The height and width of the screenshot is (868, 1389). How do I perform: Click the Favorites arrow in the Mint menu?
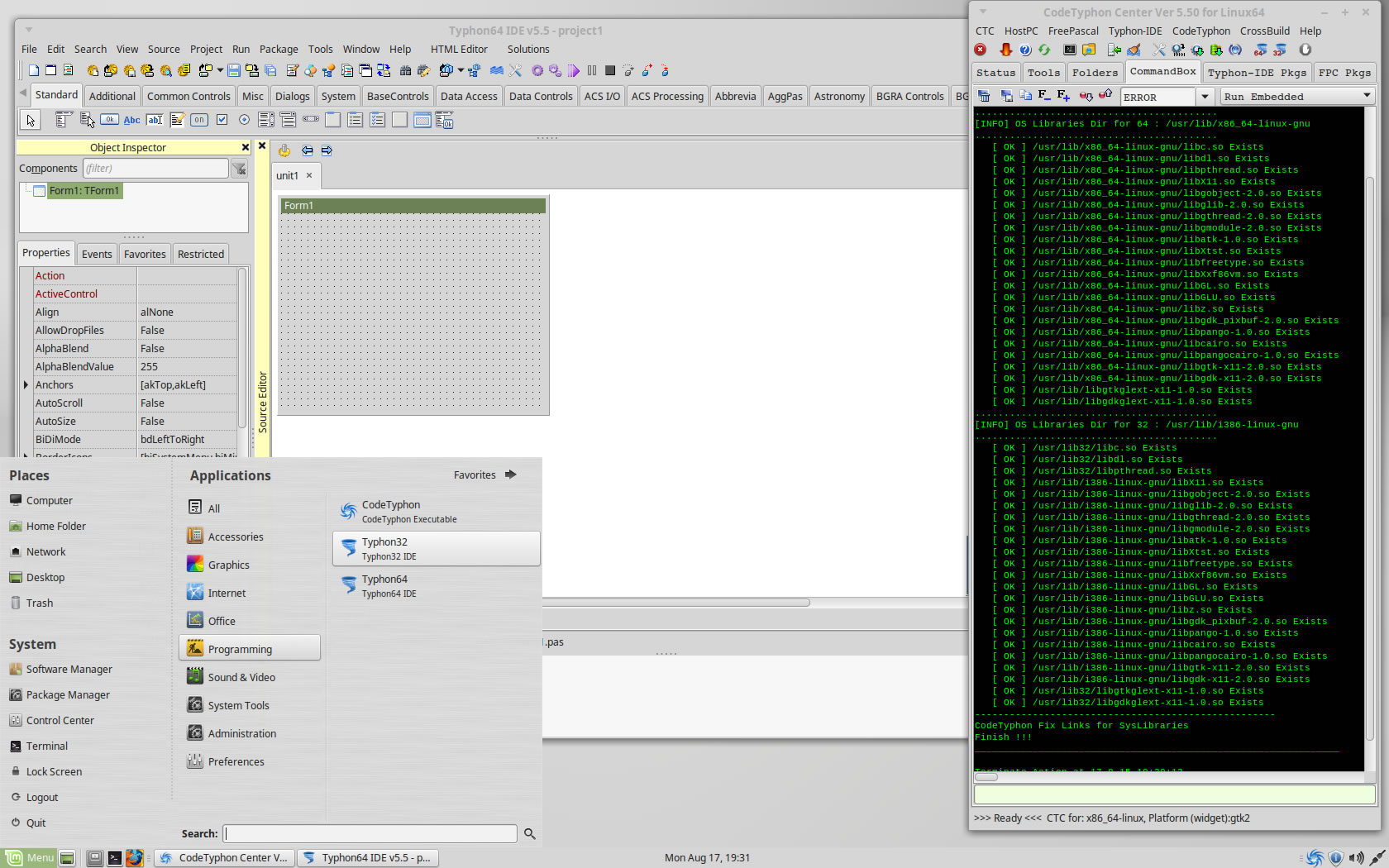(511, 475)
